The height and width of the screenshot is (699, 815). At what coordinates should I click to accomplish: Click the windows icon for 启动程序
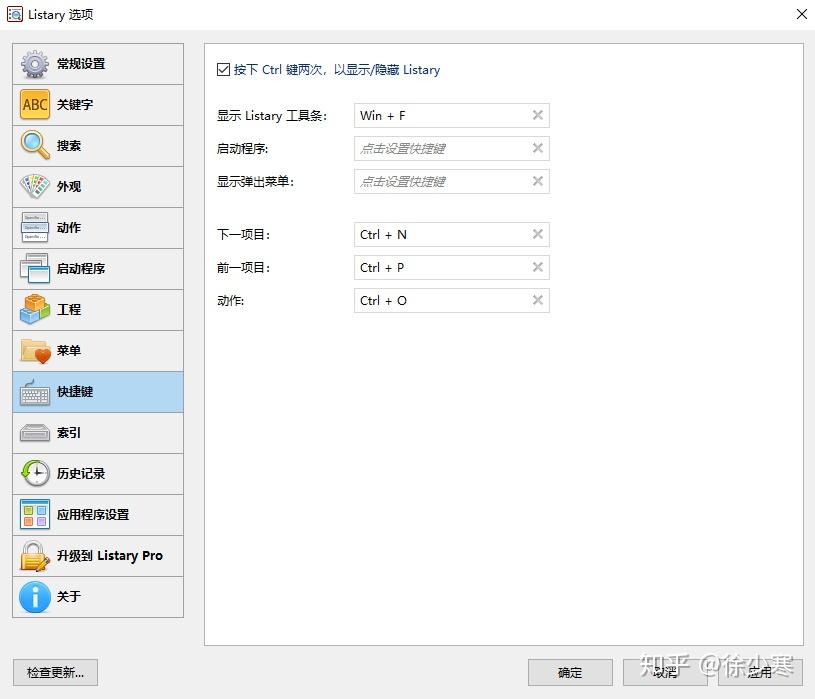coord(35,268)
